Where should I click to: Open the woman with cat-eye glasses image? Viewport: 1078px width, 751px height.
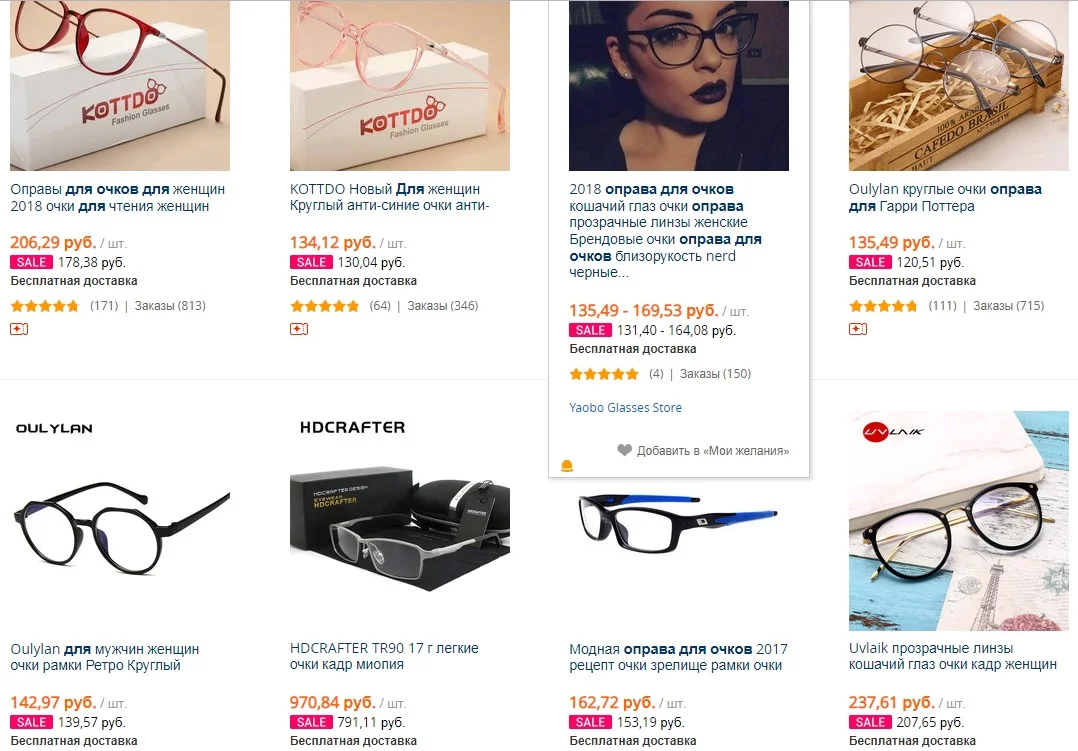[678, 85]
